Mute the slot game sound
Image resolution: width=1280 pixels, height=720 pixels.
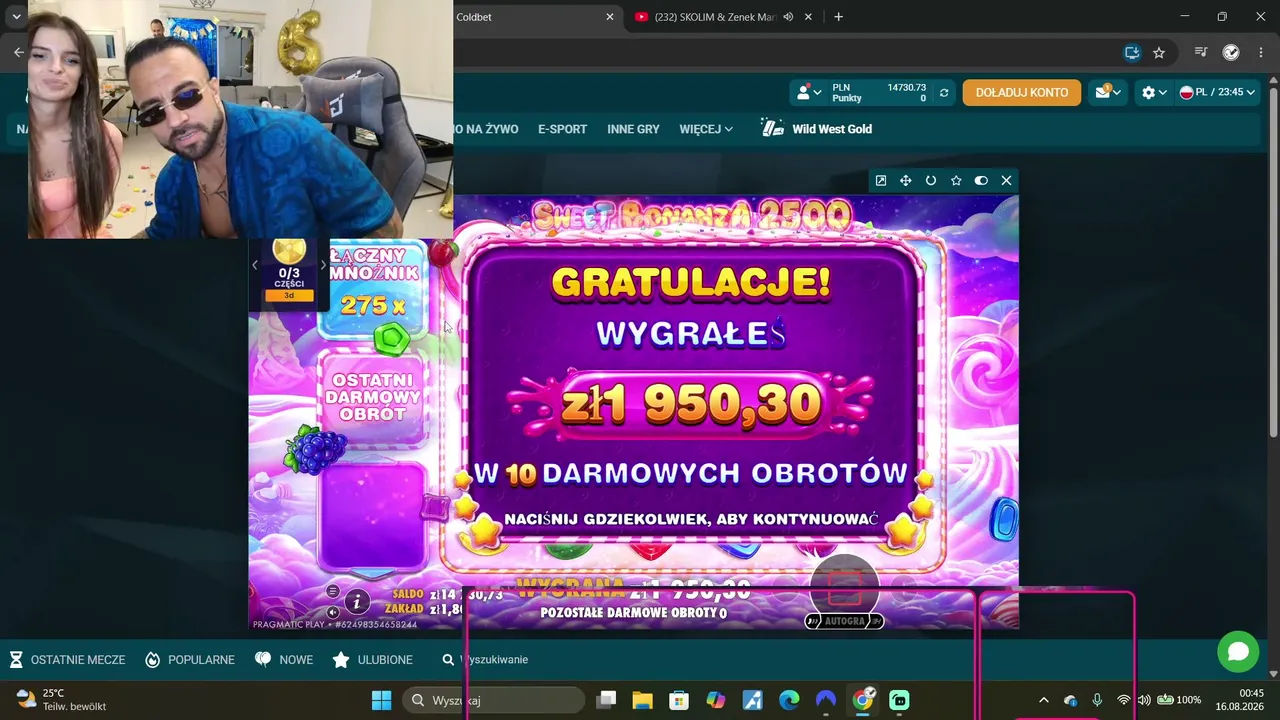333,612
